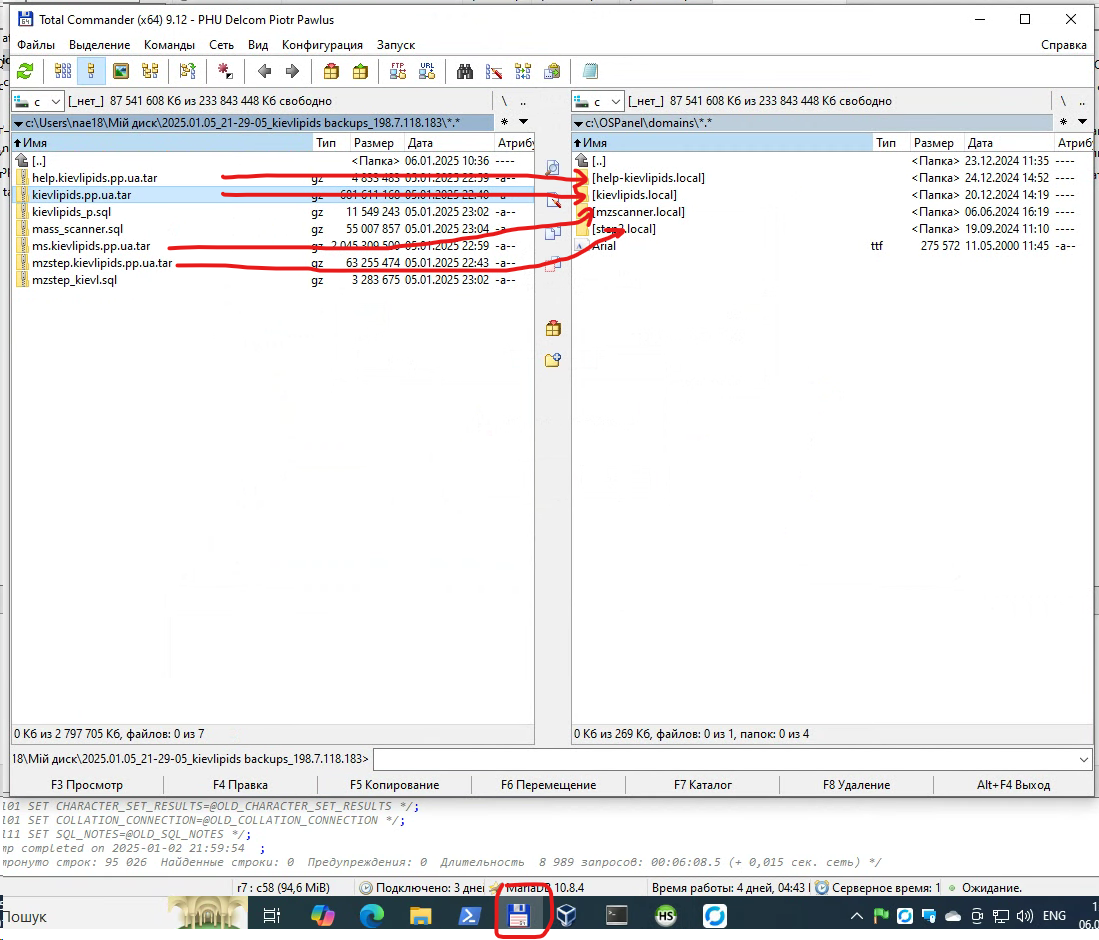Open the Конфигурация menu
This screenshot has height=940, width=1099.
pos(322,45)
